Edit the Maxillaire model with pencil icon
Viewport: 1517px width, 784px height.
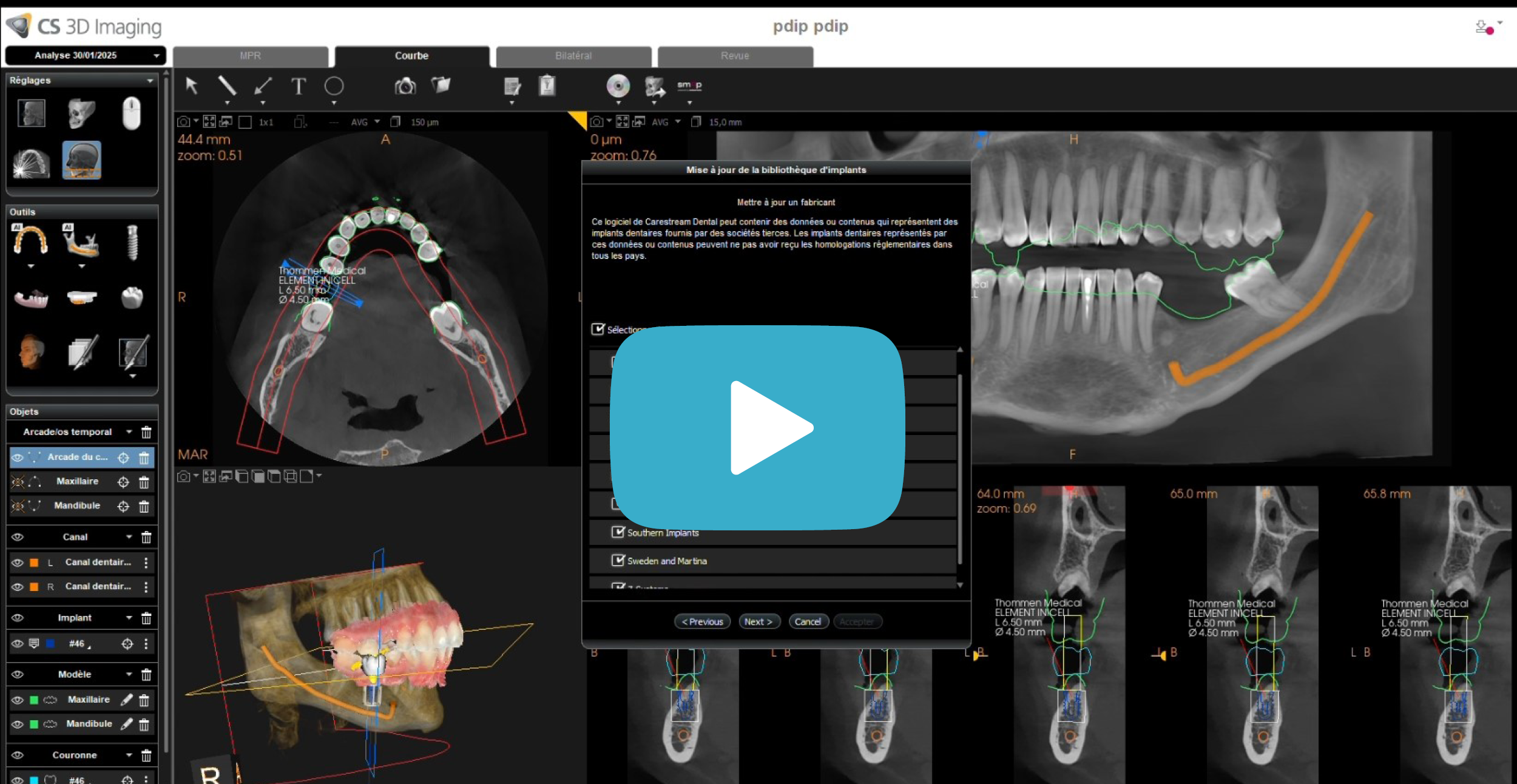126,700
